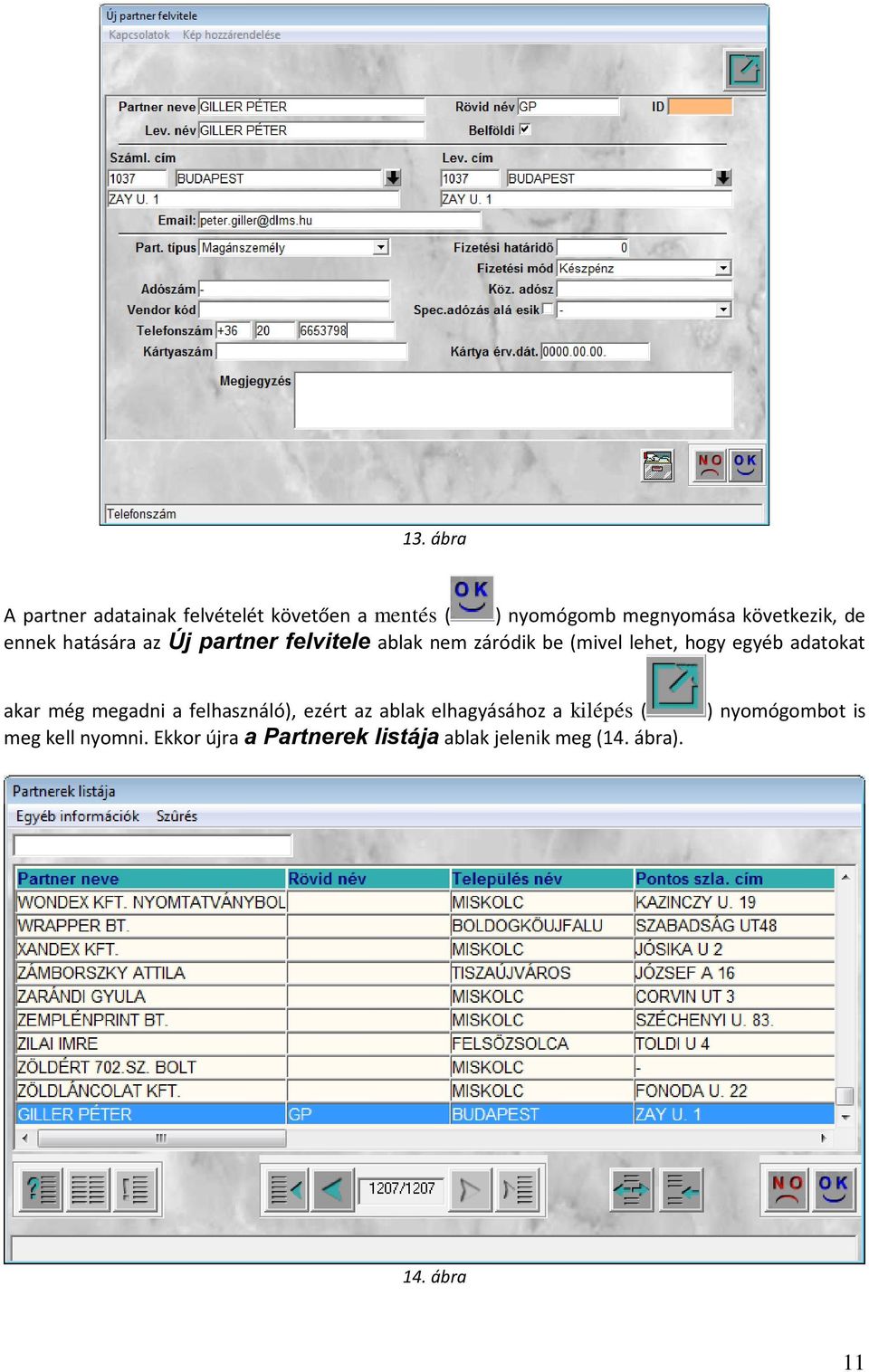
Task: Click the OK icon shown beside the word 'mentés'
Action: point(472,598)
